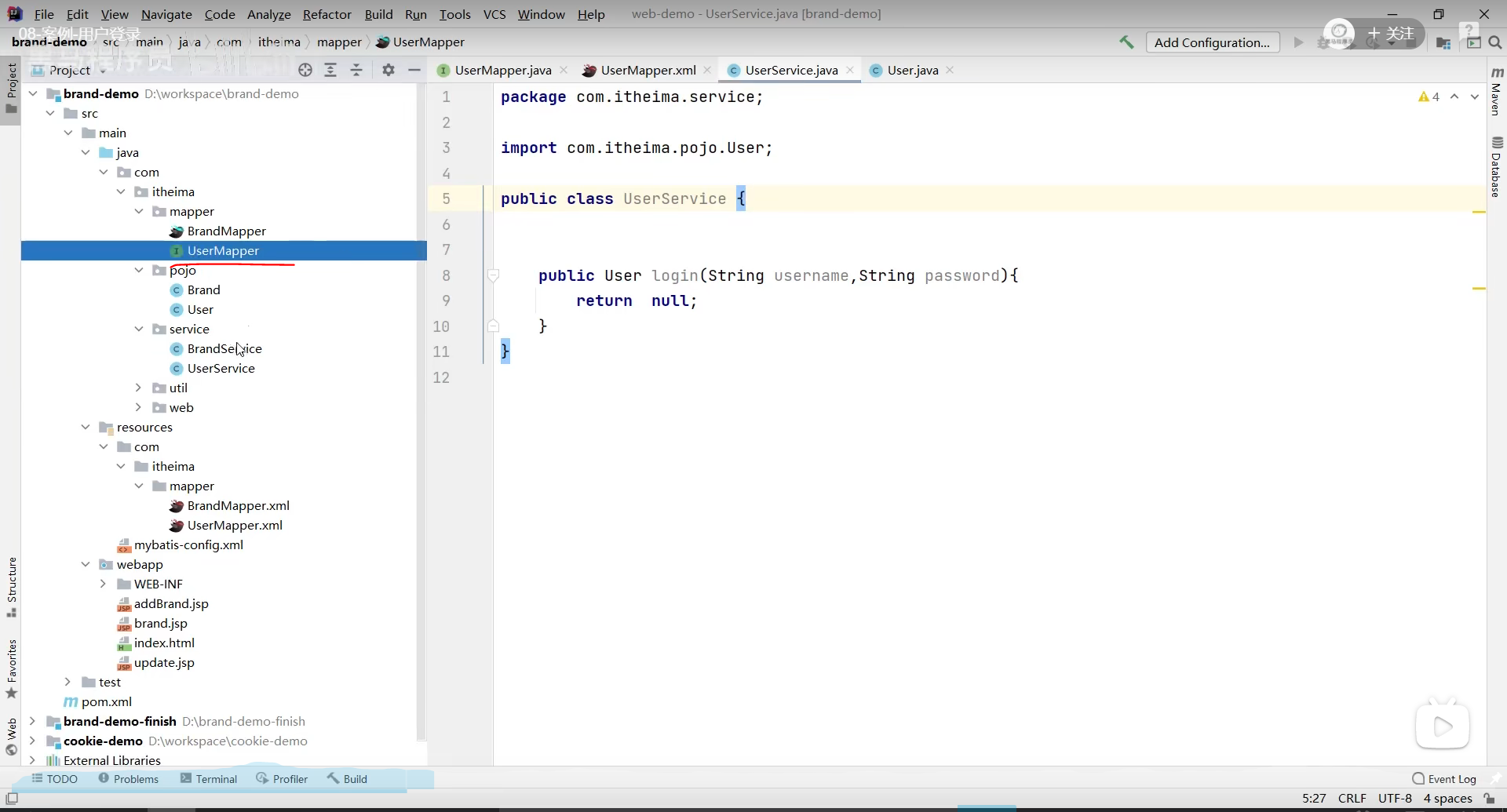The image size is (1507, 812).
Task: Expand the WEB-INF folder
Action: (x=103, y=584)
